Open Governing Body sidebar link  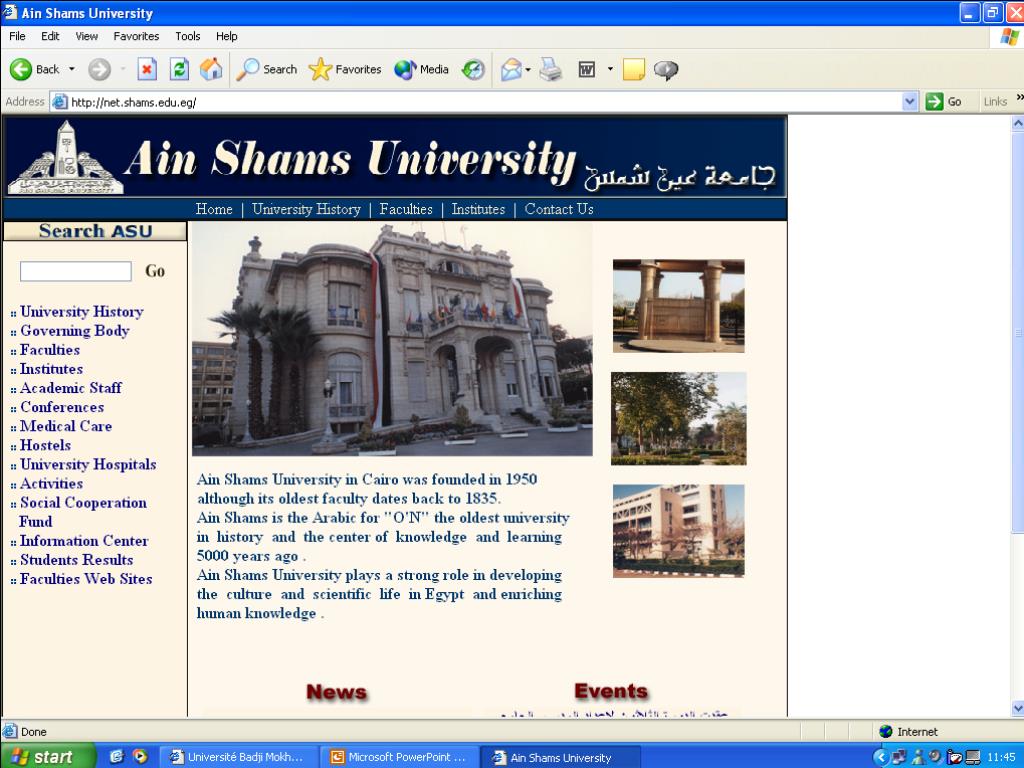(74, 330)
